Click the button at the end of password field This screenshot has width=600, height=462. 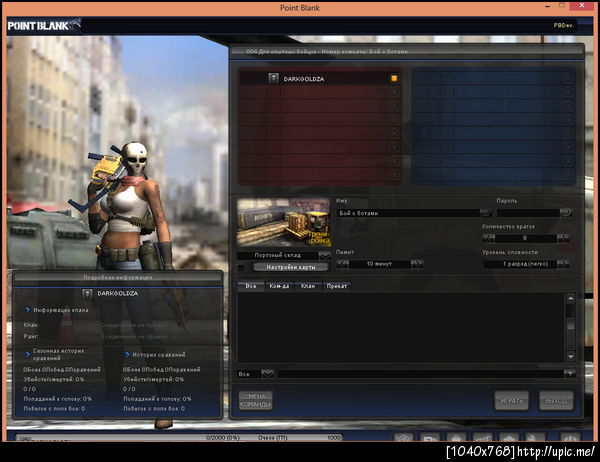pyautogui.click(x=566, y=212)
